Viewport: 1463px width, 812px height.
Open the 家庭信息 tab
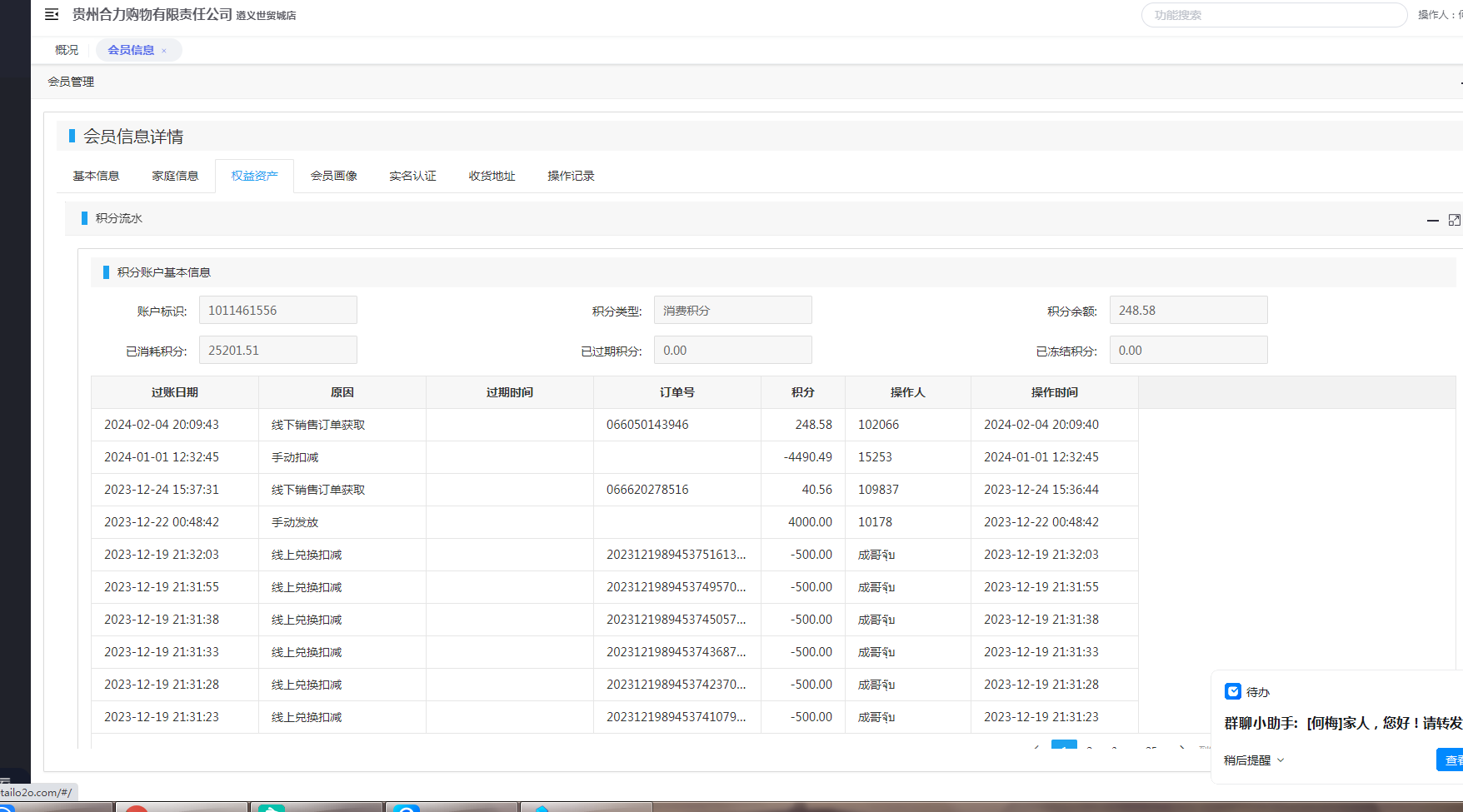point(175,176)
